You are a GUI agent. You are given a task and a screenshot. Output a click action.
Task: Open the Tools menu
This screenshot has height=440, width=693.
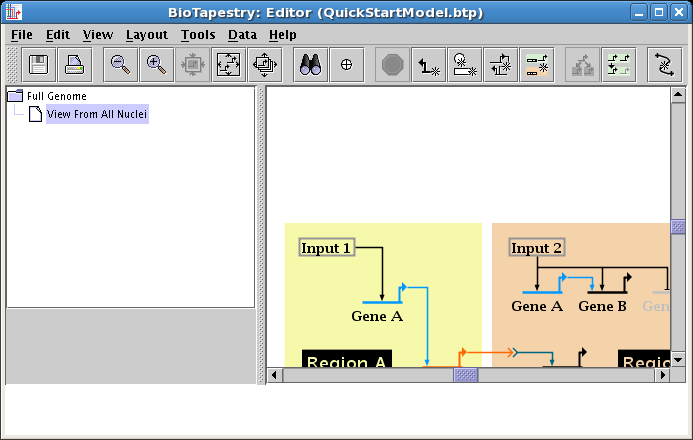pos(198,34)
